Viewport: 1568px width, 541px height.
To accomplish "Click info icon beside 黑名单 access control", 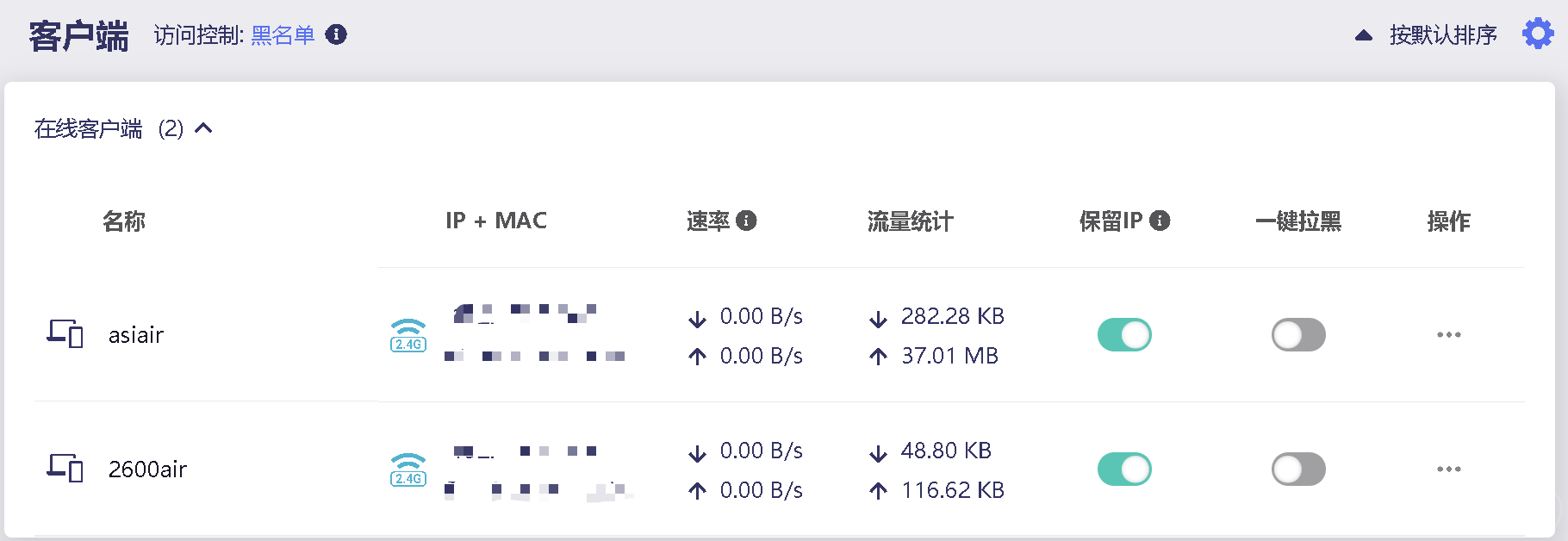I will (336, 34).
